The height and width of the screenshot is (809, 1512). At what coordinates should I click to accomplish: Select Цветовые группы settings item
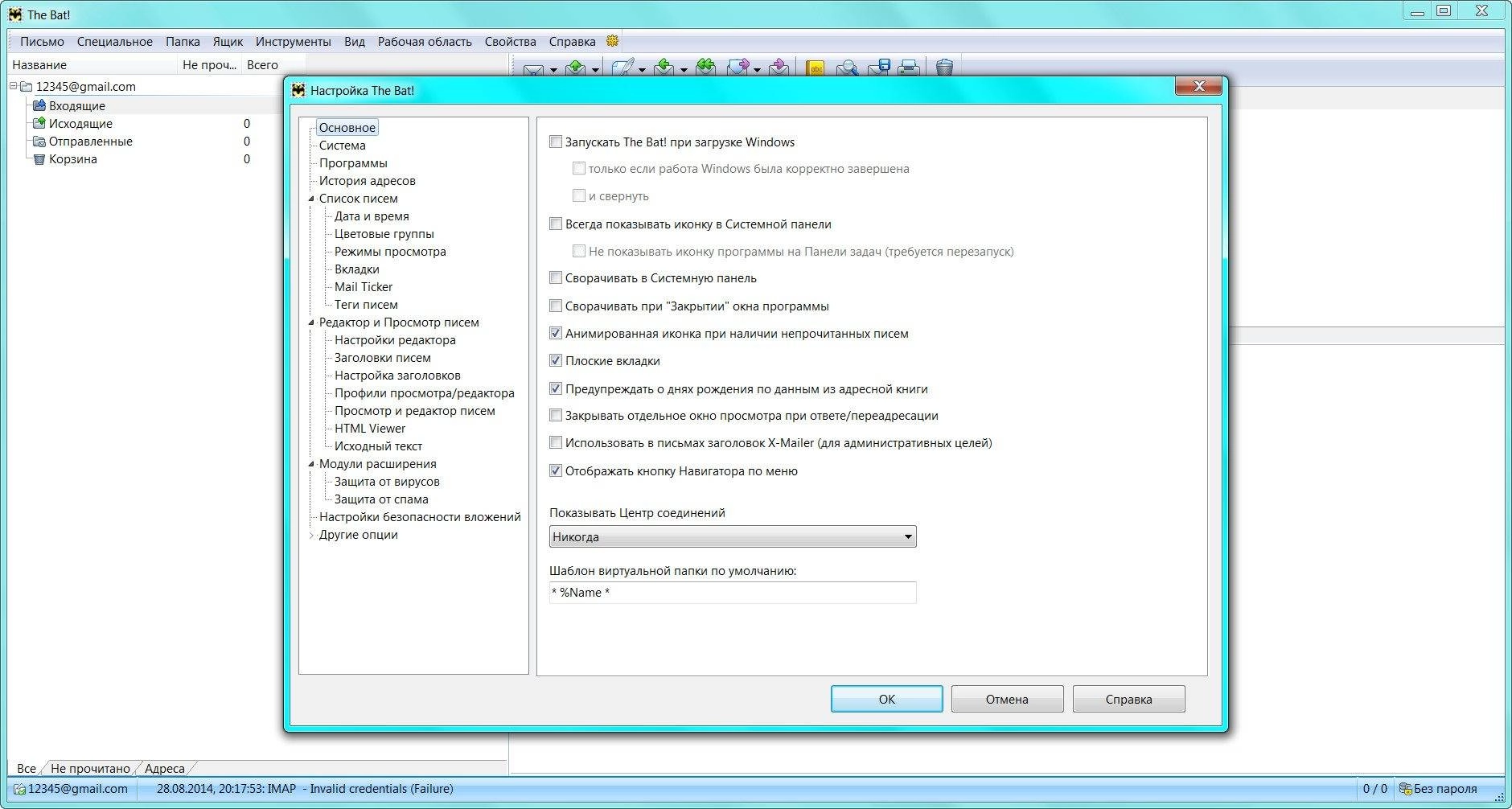(384, 234)
